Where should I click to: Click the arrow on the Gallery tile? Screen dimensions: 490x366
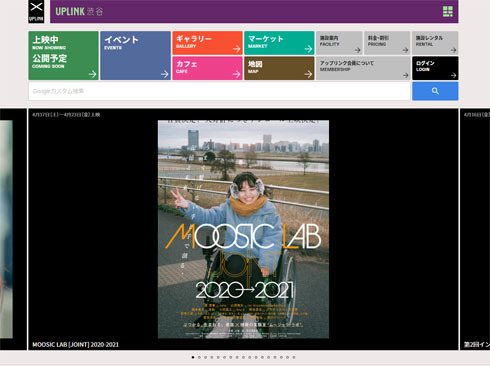point(236,49)
